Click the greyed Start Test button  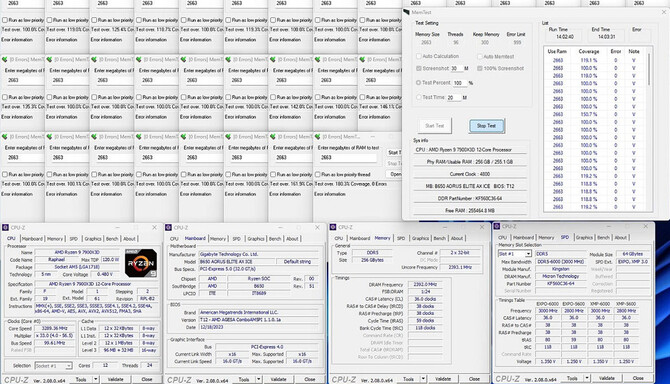435,126
